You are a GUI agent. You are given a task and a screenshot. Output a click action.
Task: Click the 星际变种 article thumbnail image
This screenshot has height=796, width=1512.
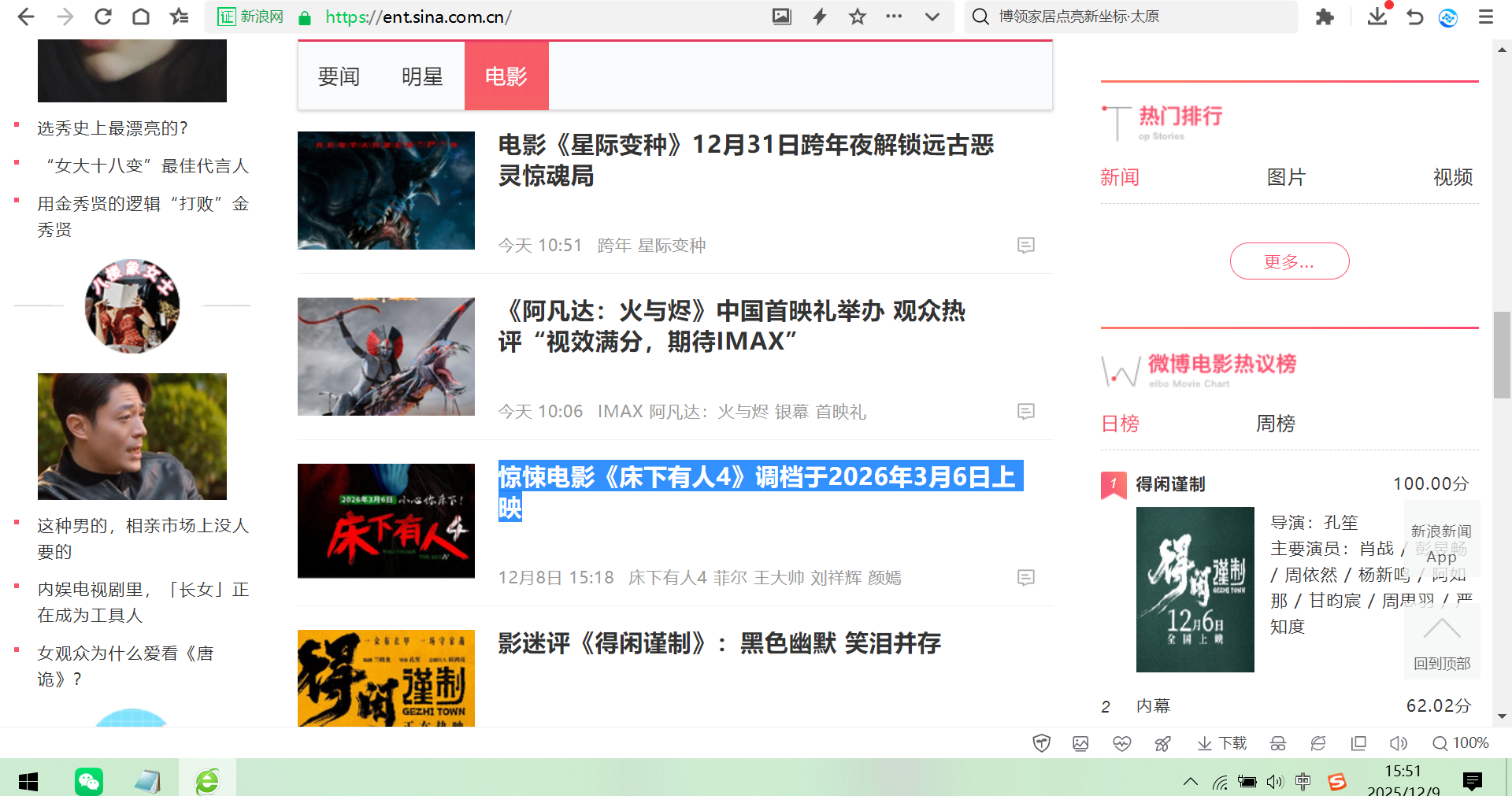coord(386,191)
